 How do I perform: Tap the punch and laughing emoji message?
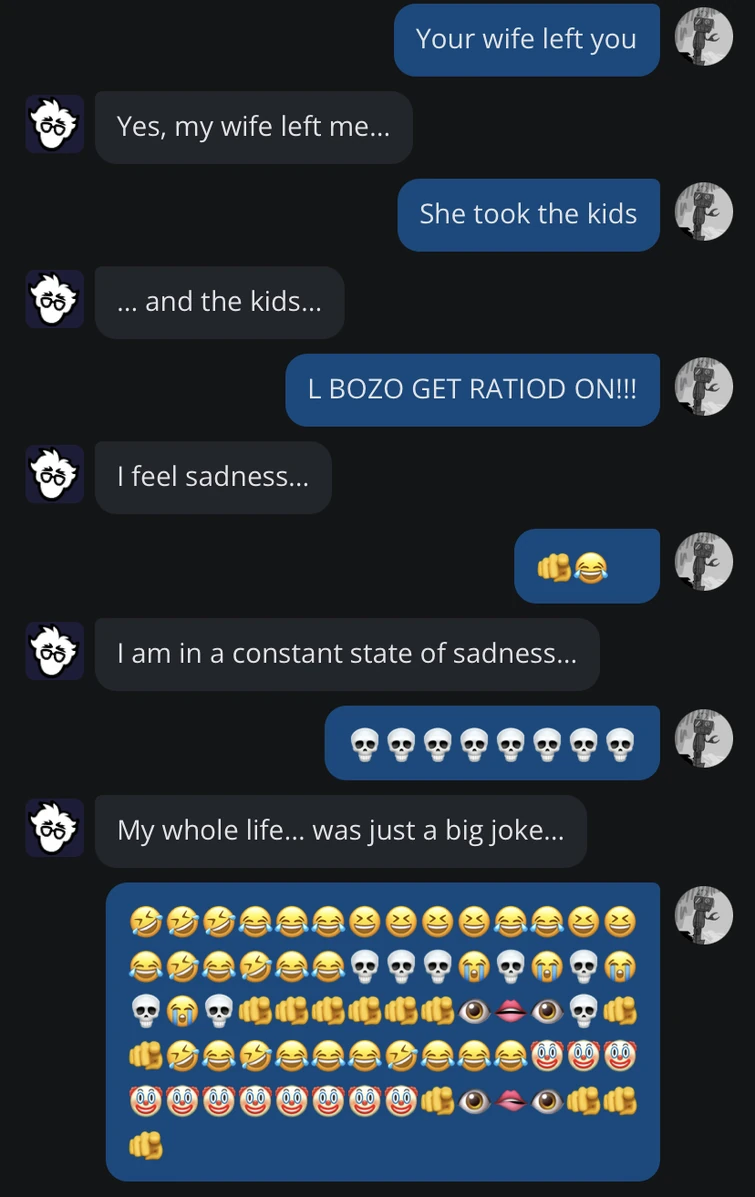[x=587, y=566]
